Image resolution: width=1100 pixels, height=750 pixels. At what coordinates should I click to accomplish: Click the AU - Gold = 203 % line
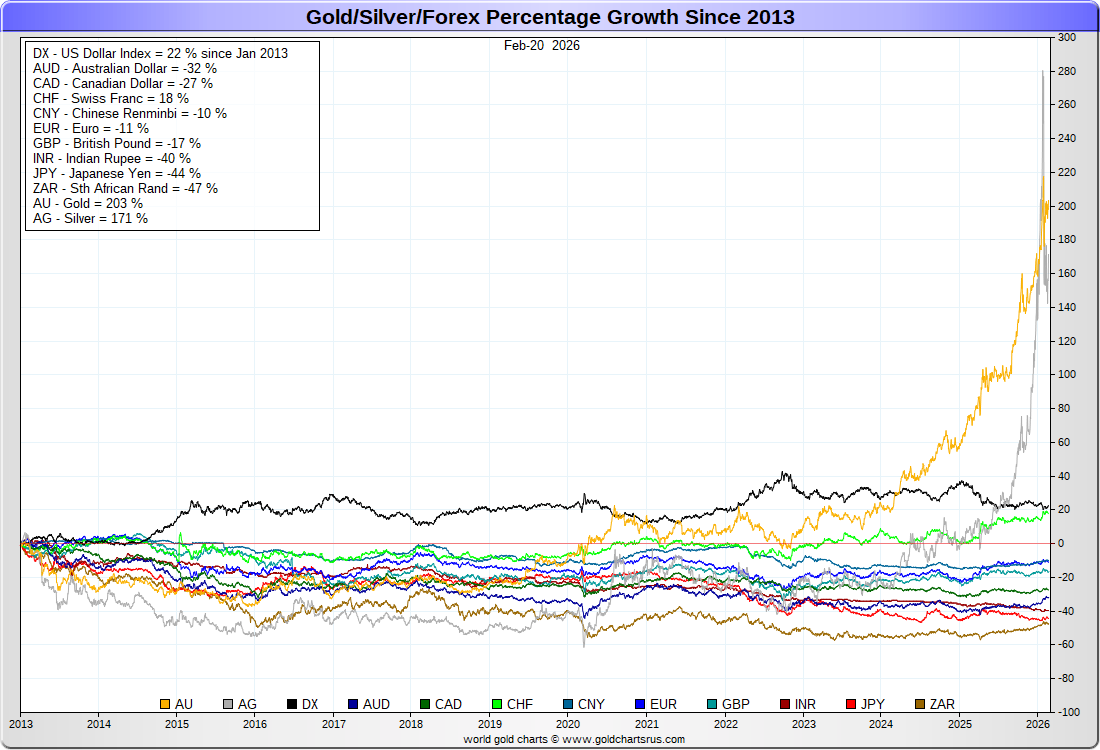click(x=88, y=203)
